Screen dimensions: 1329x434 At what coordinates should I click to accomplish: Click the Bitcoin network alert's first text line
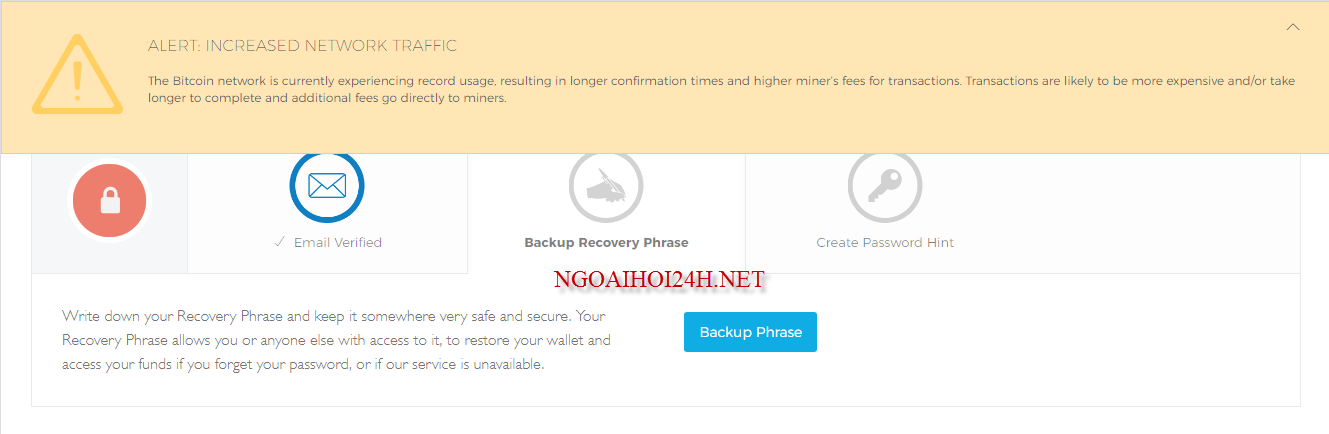[720, 80]
